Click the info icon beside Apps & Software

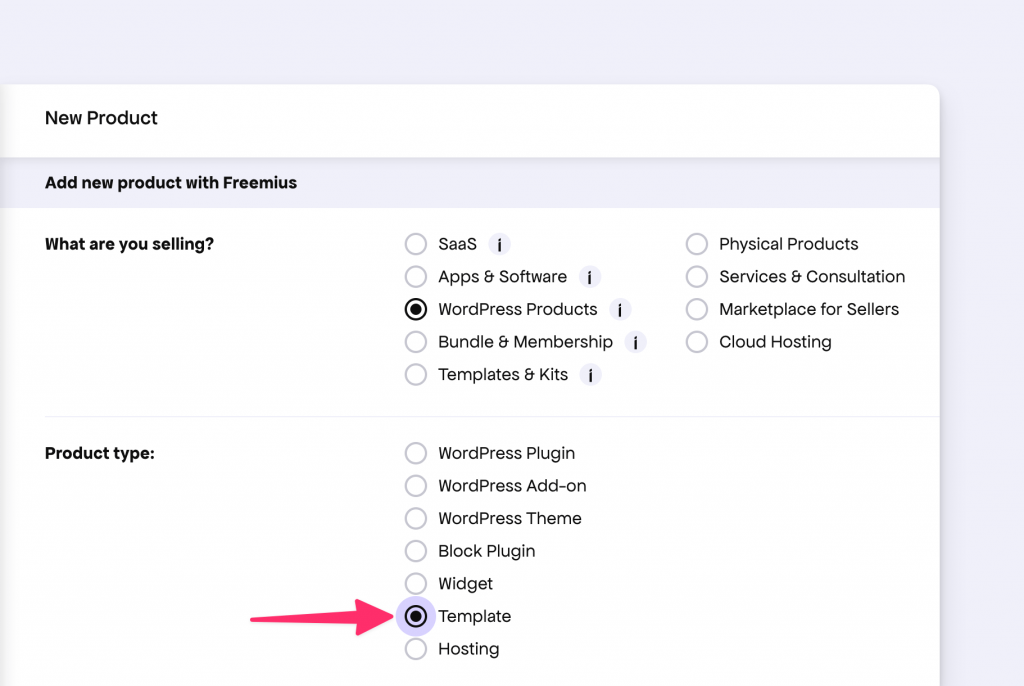click(x=589, y=277)
